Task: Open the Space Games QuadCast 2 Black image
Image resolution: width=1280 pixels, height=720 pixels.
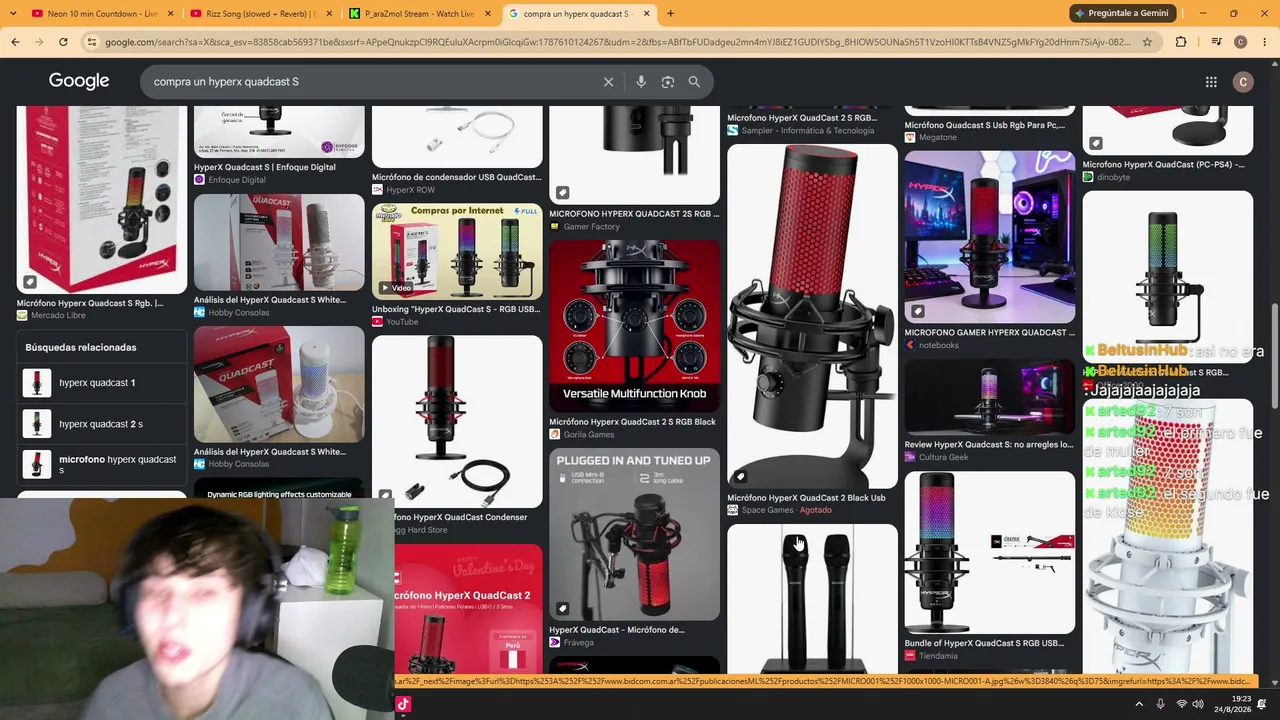Action: [812, 316]
